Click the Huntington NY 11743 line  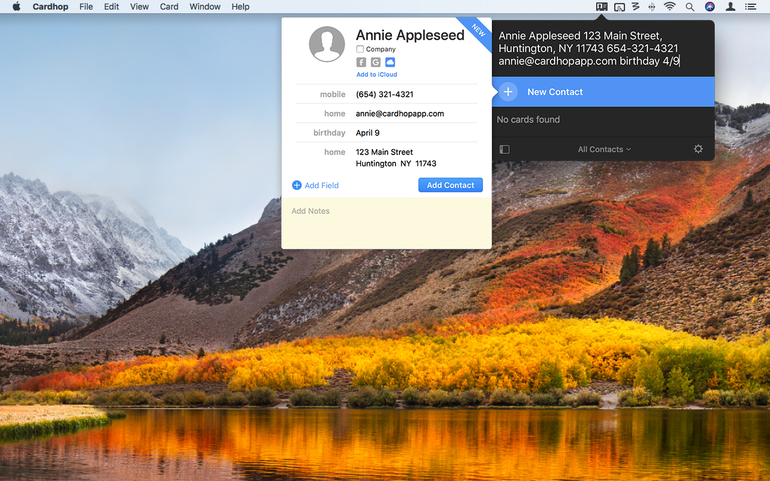pyautogui.click(x=396, y=164)
